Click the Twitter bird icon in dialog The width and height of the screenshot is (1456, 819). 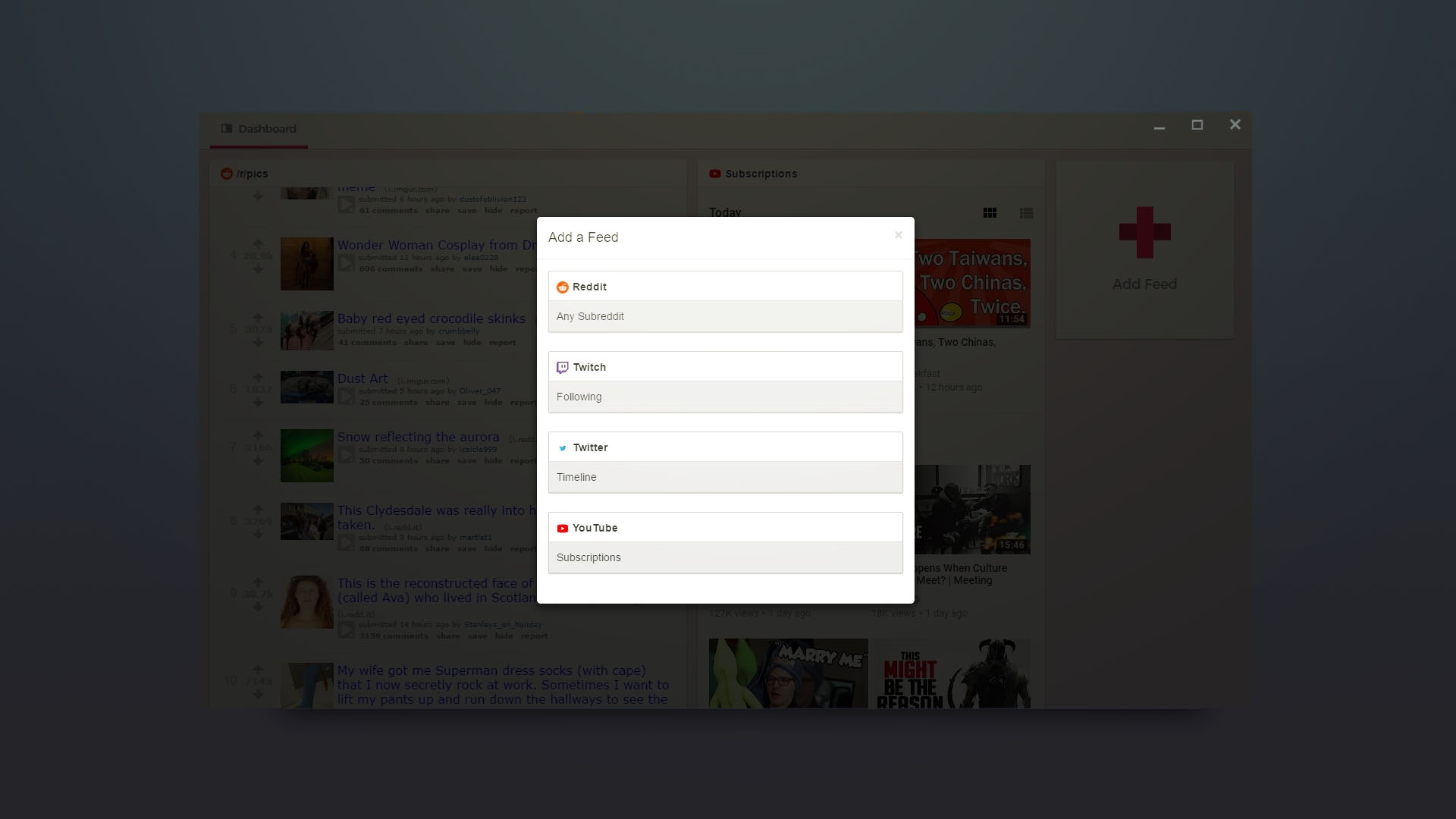[563, 448]
